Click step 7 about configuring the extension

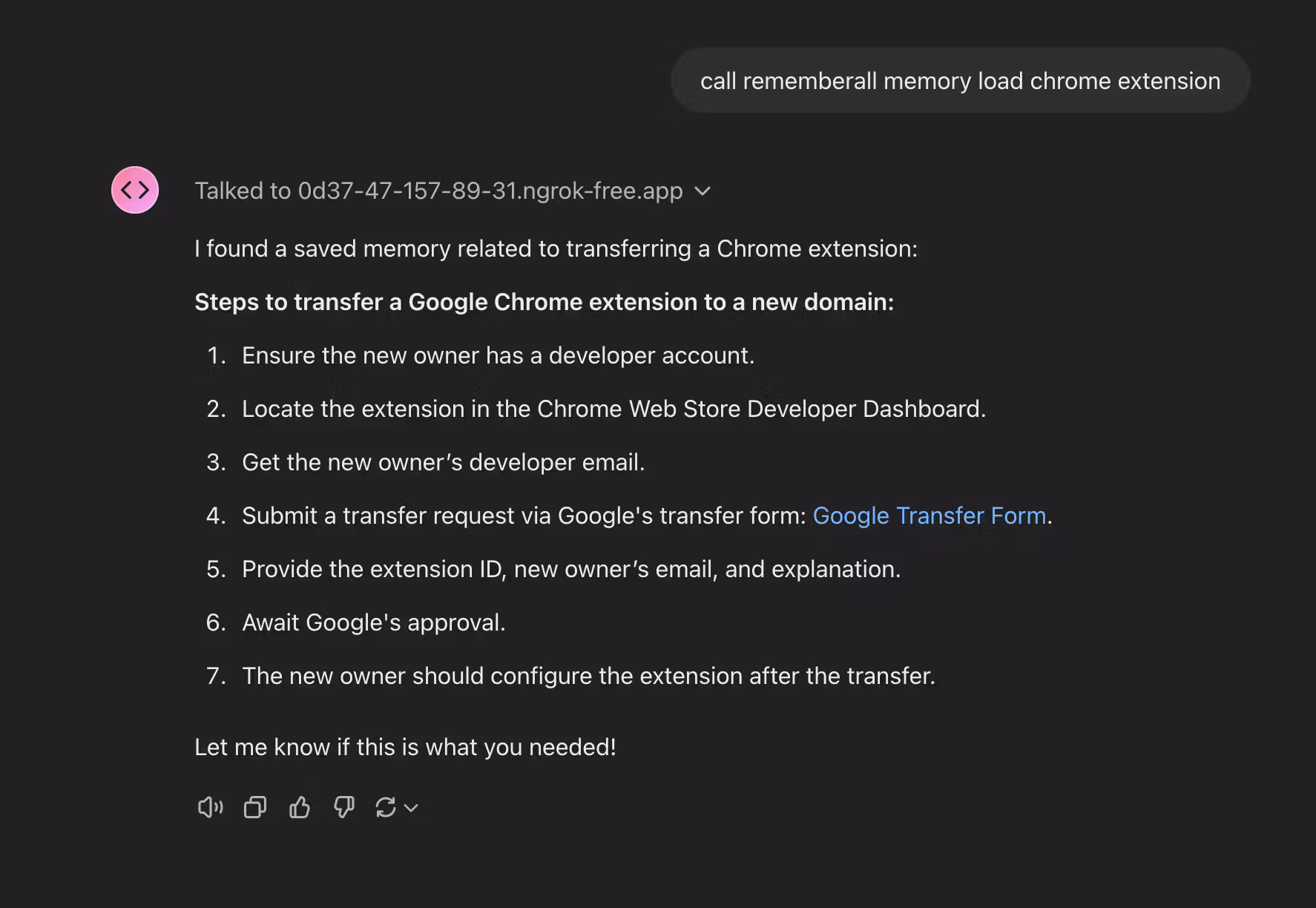click(588, 676)
